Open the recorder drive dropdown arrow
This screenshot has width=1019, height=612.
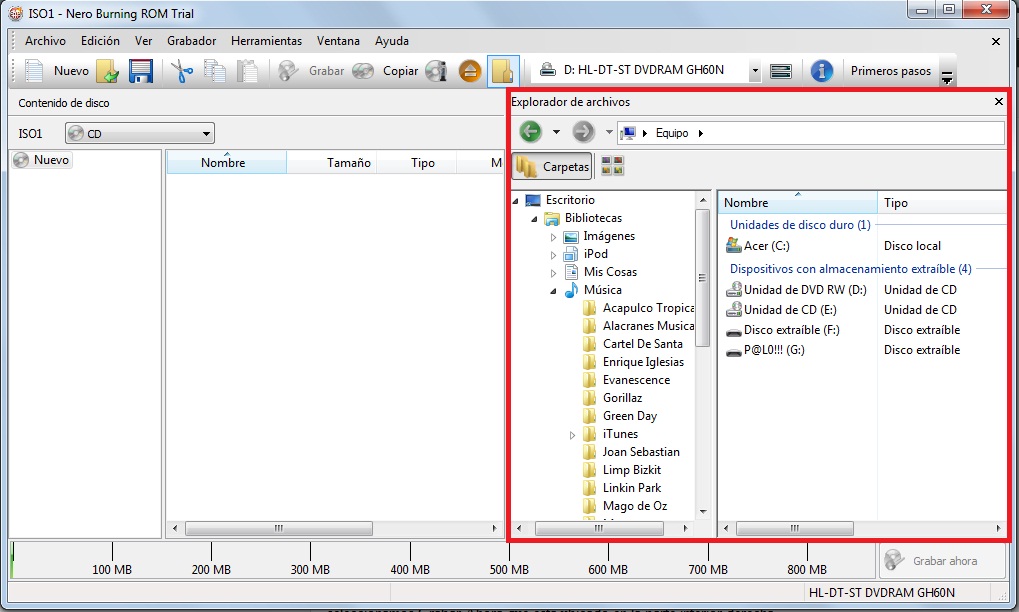point(755,70)
